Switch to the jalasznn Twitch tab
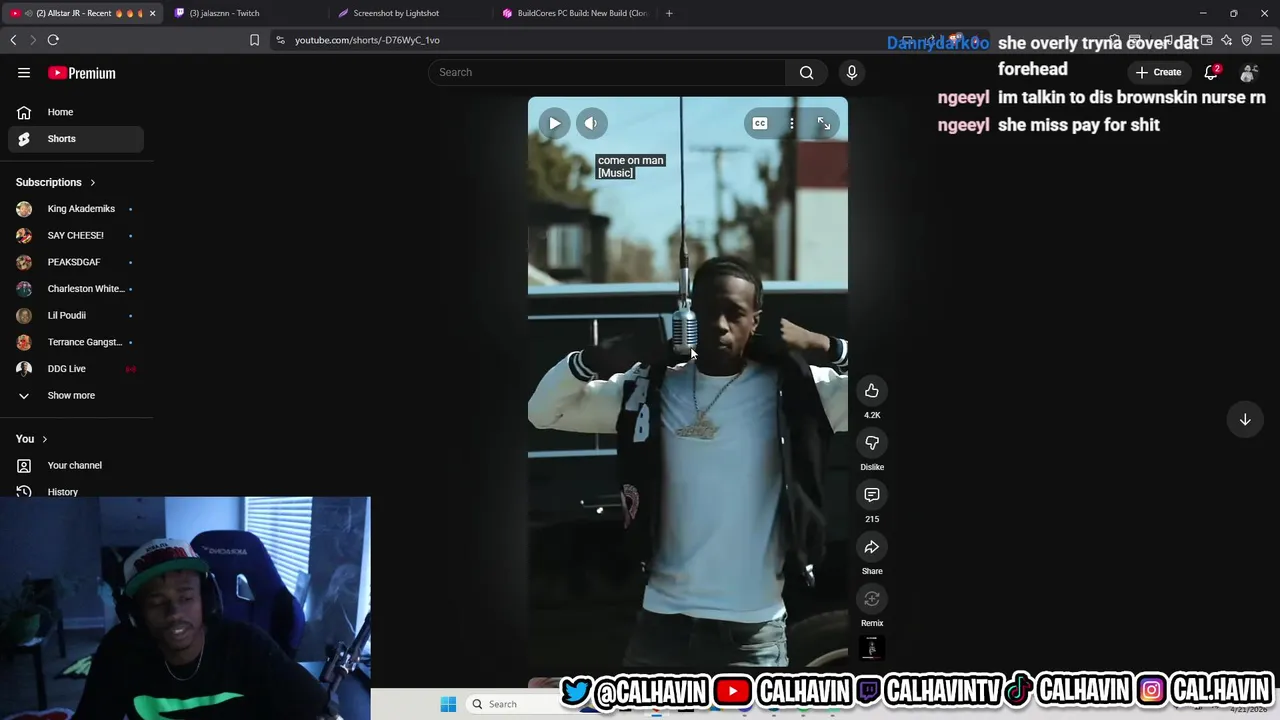The width and height of the screenshot is (1280, 720). [x=243, y=13]
